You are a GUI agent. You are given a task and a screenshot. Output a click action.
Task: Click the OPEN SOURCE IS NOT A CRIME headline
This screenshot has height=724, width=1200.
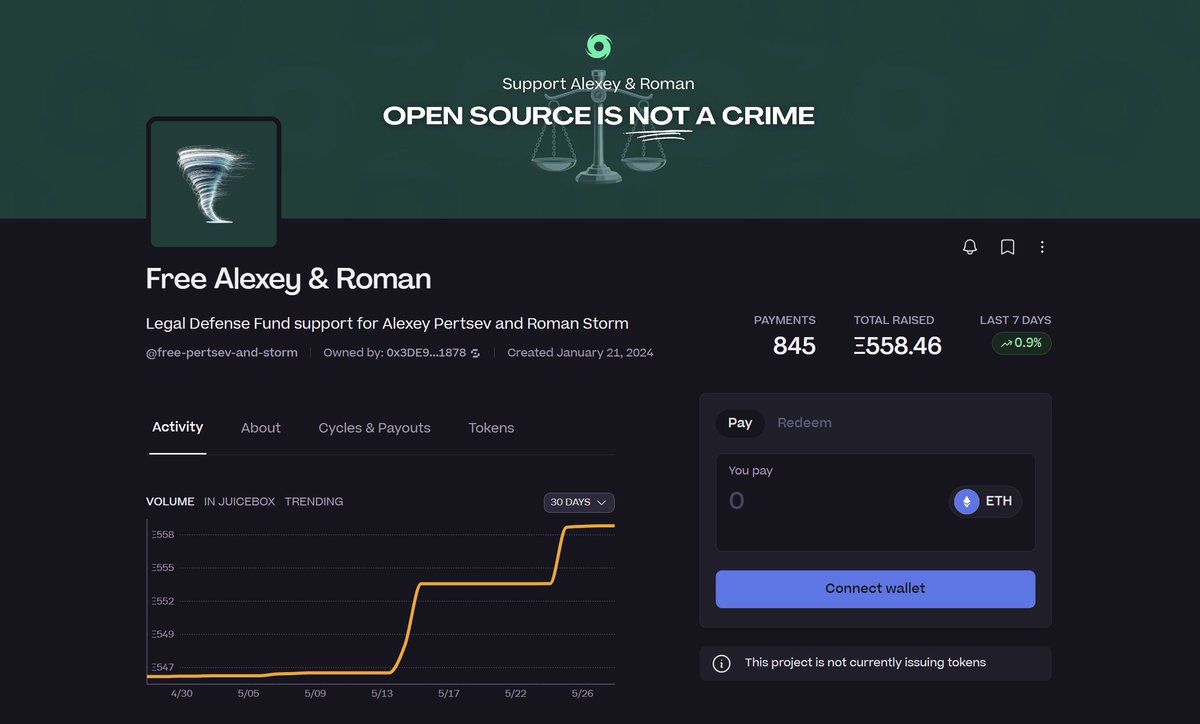[599, 117]
